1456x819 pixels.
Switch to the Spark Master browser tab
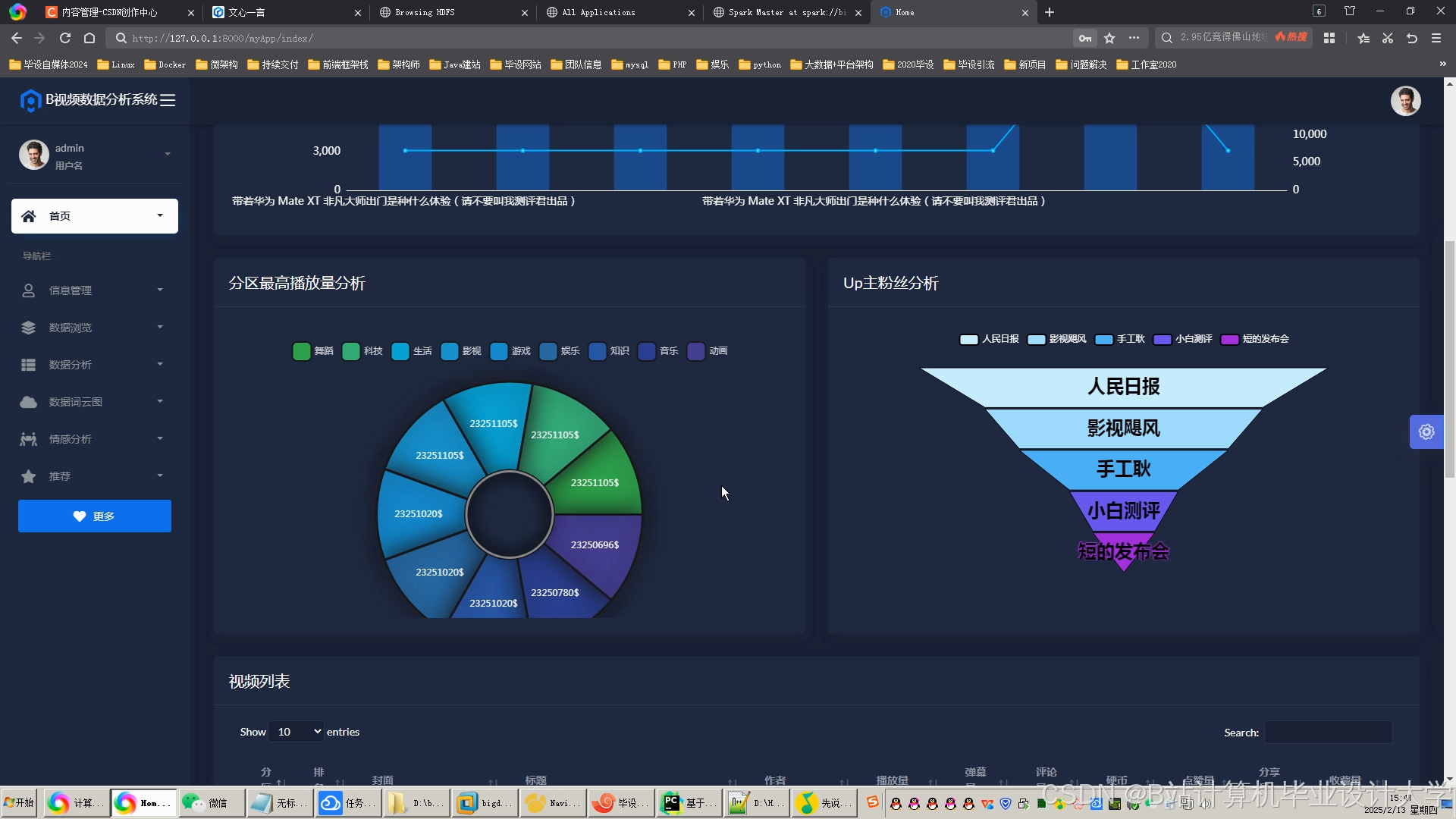click(x=785, y=12)
